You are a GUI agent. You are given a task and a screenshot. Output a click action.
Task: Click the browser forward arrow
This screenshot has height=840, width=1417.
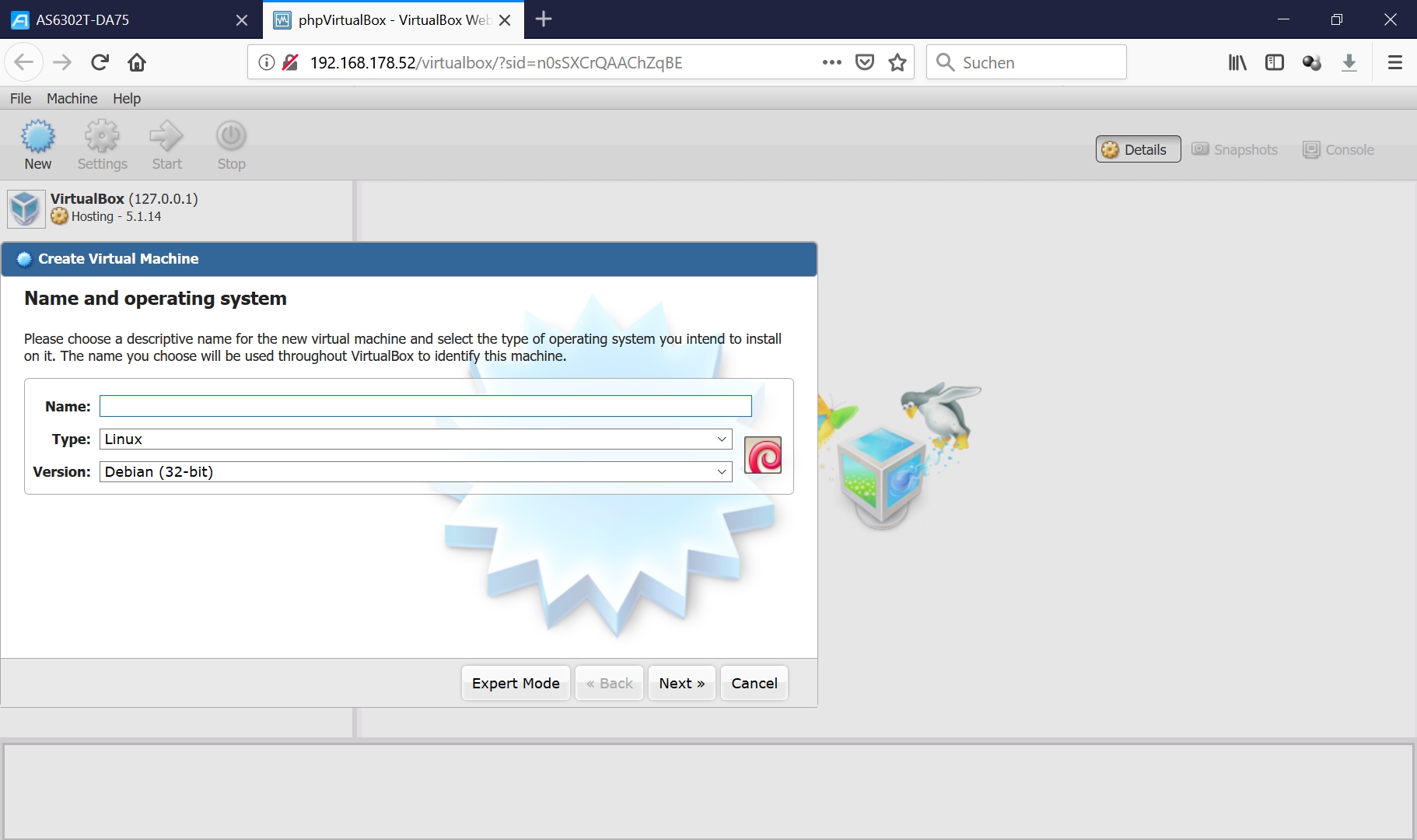[62, 62]
